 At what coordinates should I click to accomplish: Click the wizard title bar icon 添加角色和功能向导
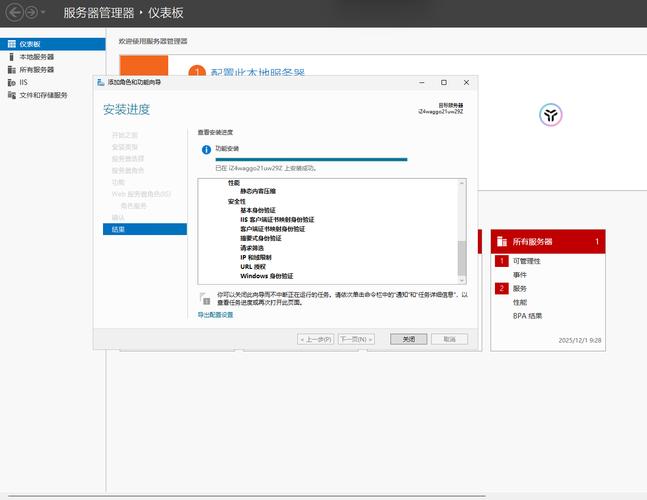[101, 82]
